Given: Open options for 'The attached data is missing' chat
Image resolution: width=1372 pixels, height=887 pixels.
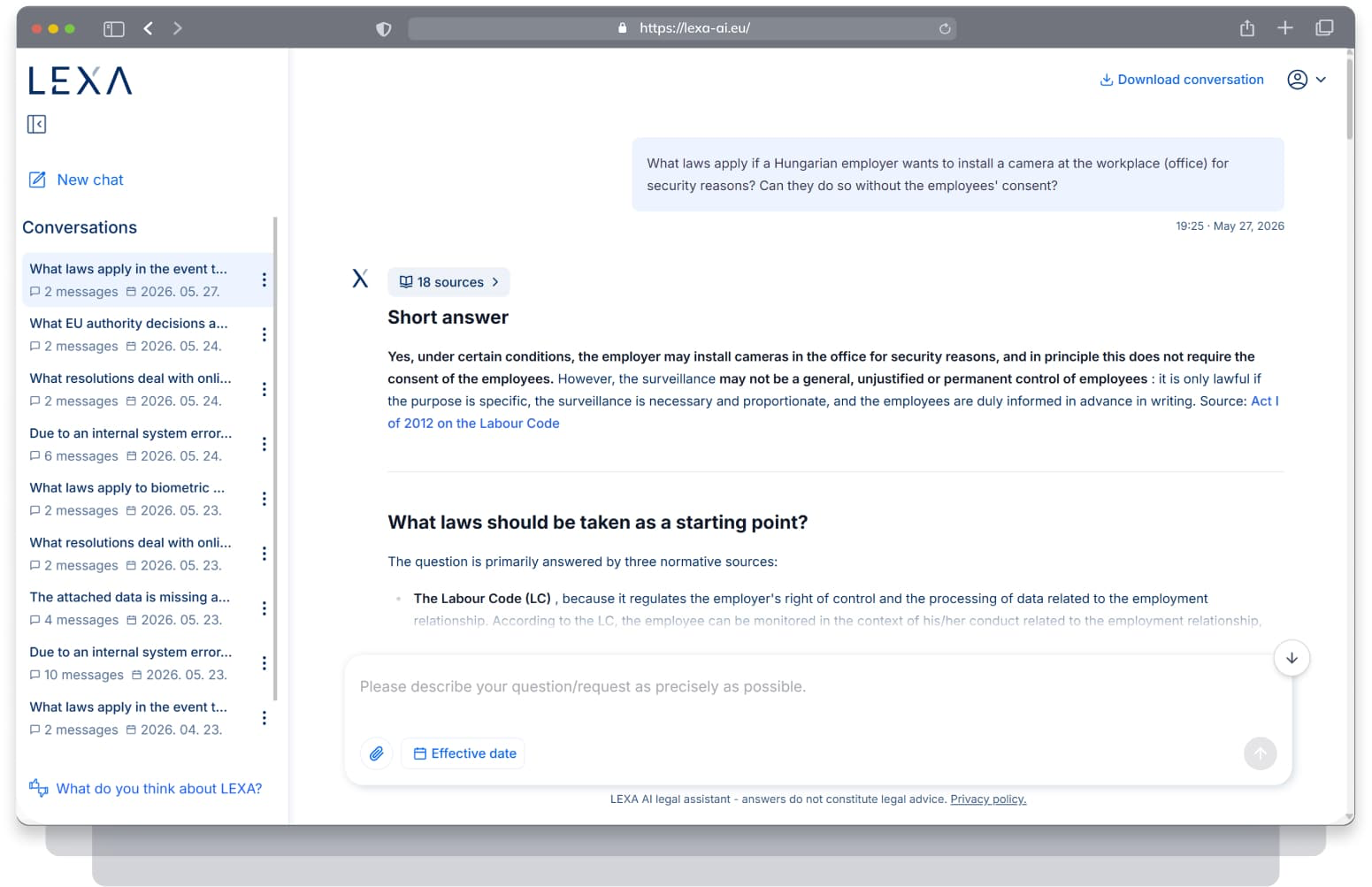Looking at the screenshot, I should click(264, 608).
